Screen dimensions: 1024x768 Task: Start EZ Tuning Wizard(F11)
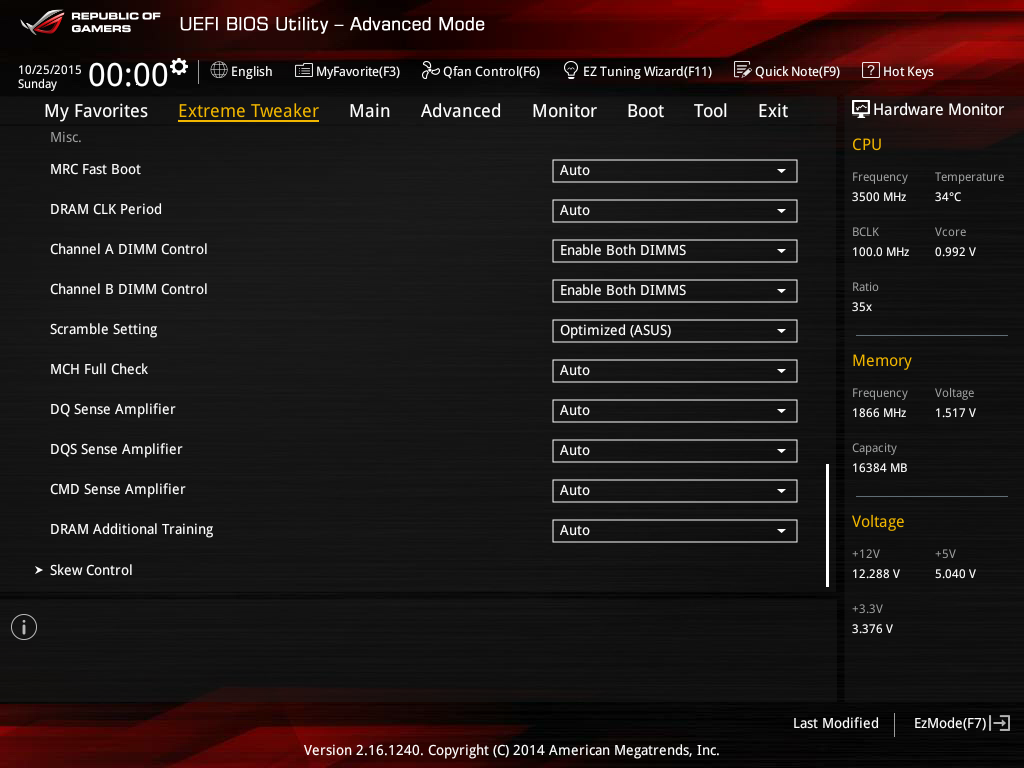click(637, 71)
